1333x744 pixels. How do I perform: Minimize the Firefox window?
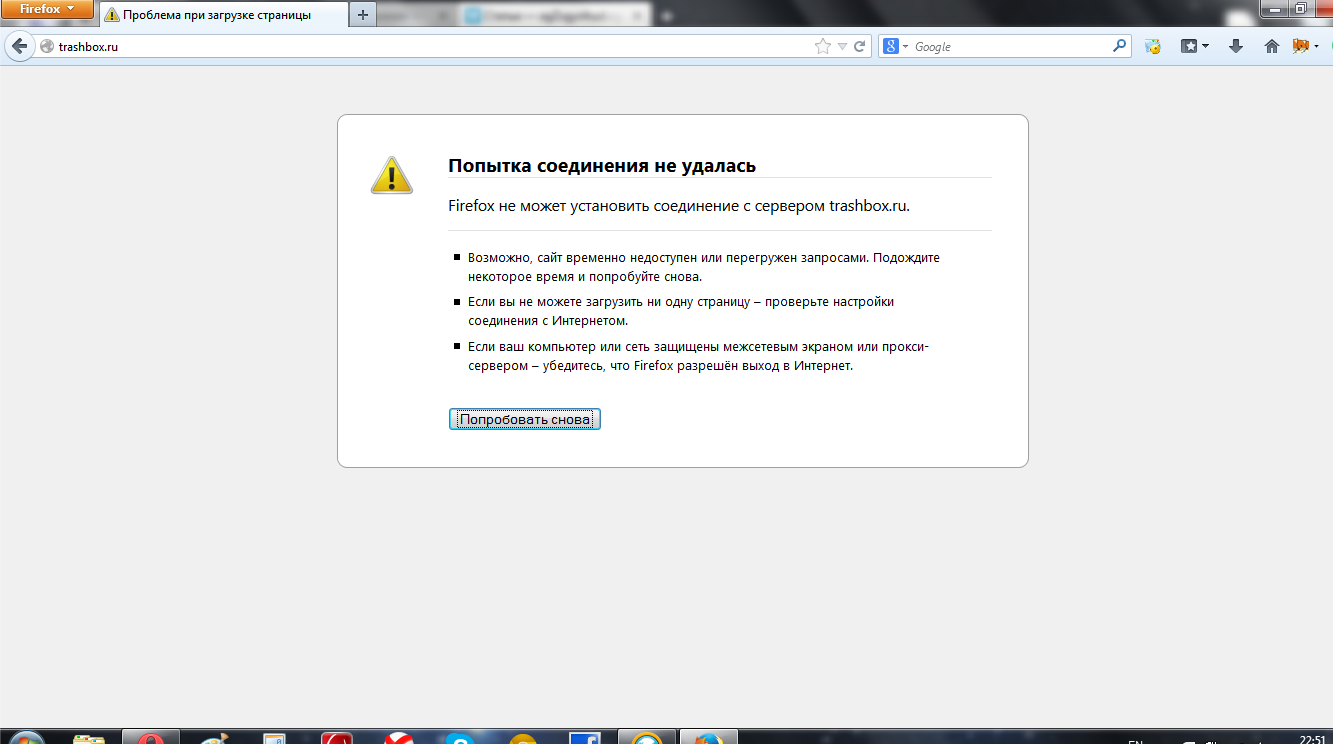(1273, 8)
